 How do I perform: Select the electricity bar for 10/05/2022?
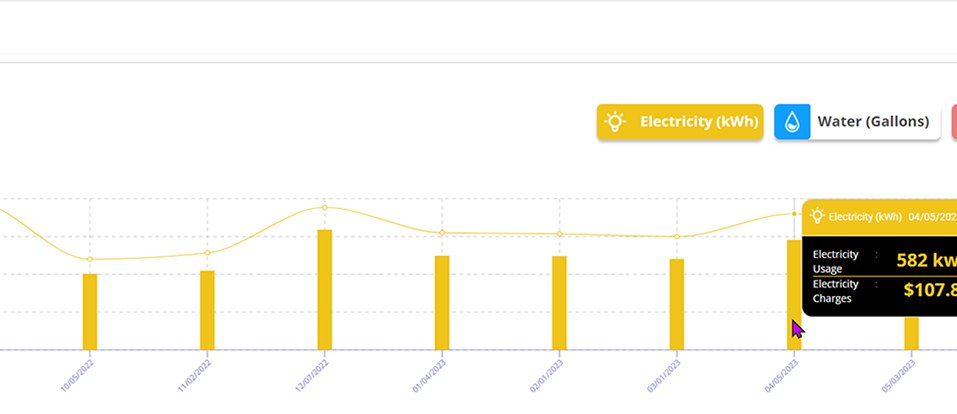coord(90,311)
